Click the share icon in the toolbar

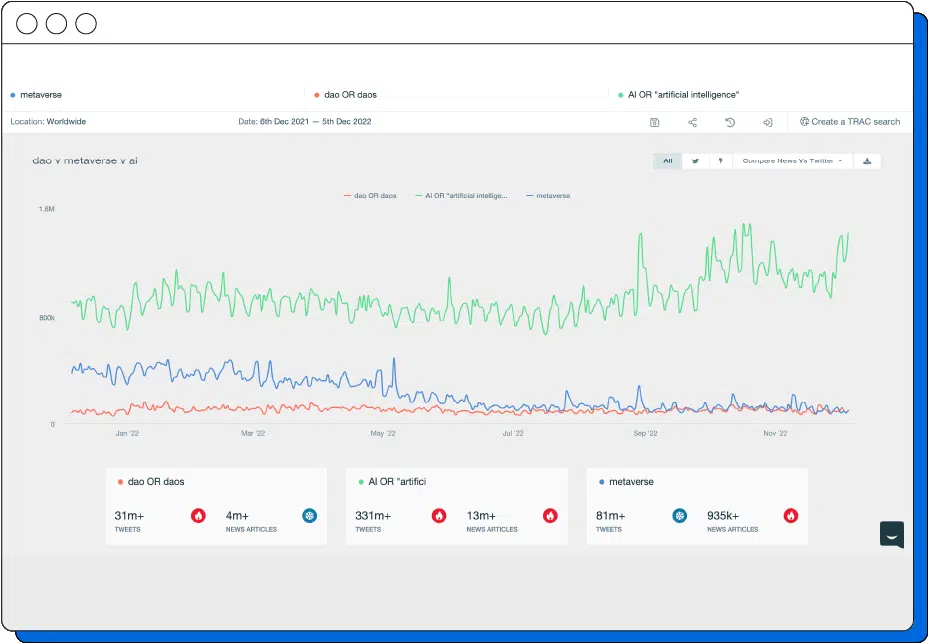coord(692,122)
